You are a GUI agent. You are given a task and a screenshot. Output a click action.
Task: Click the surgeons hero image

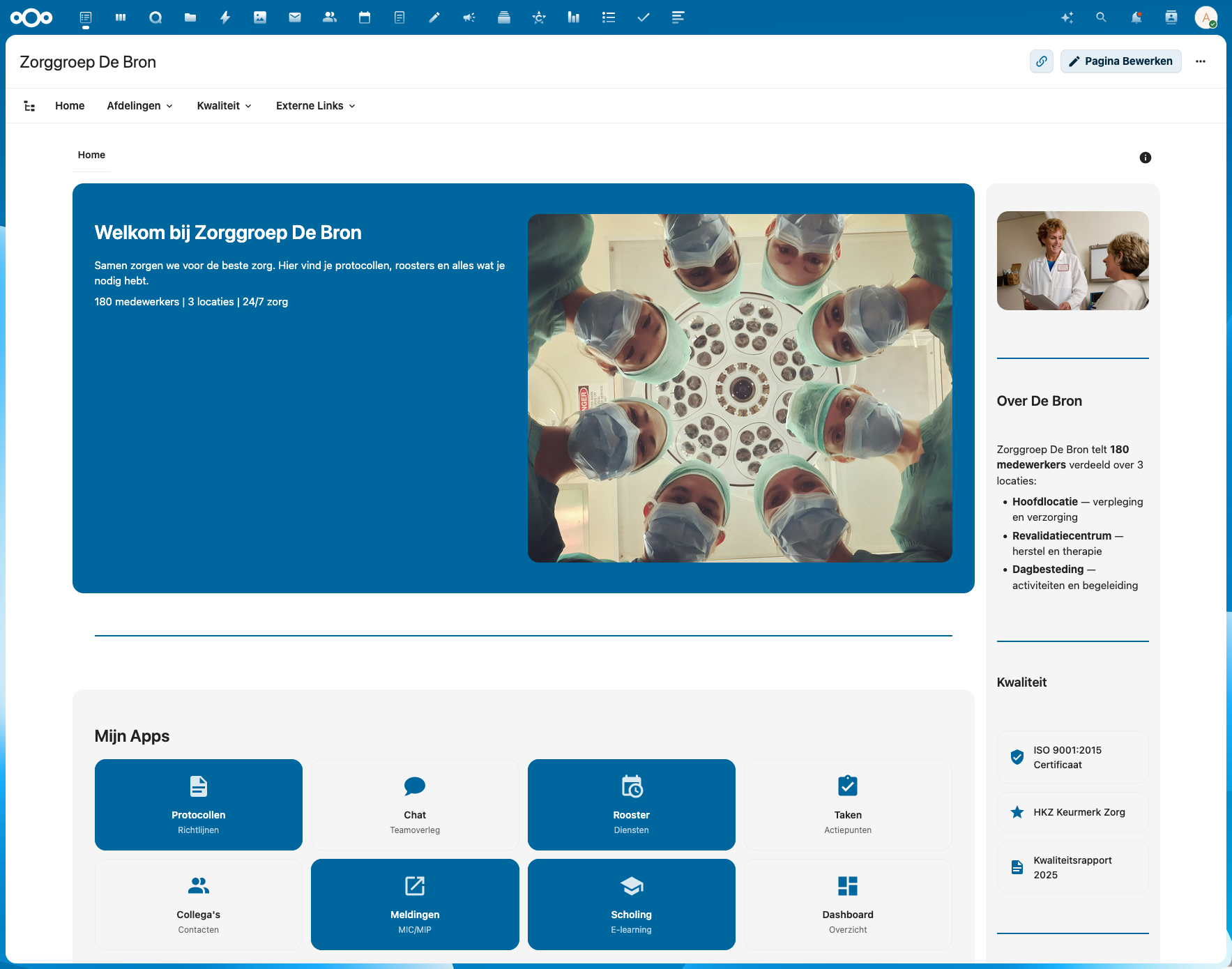click(x=740, y=388)
